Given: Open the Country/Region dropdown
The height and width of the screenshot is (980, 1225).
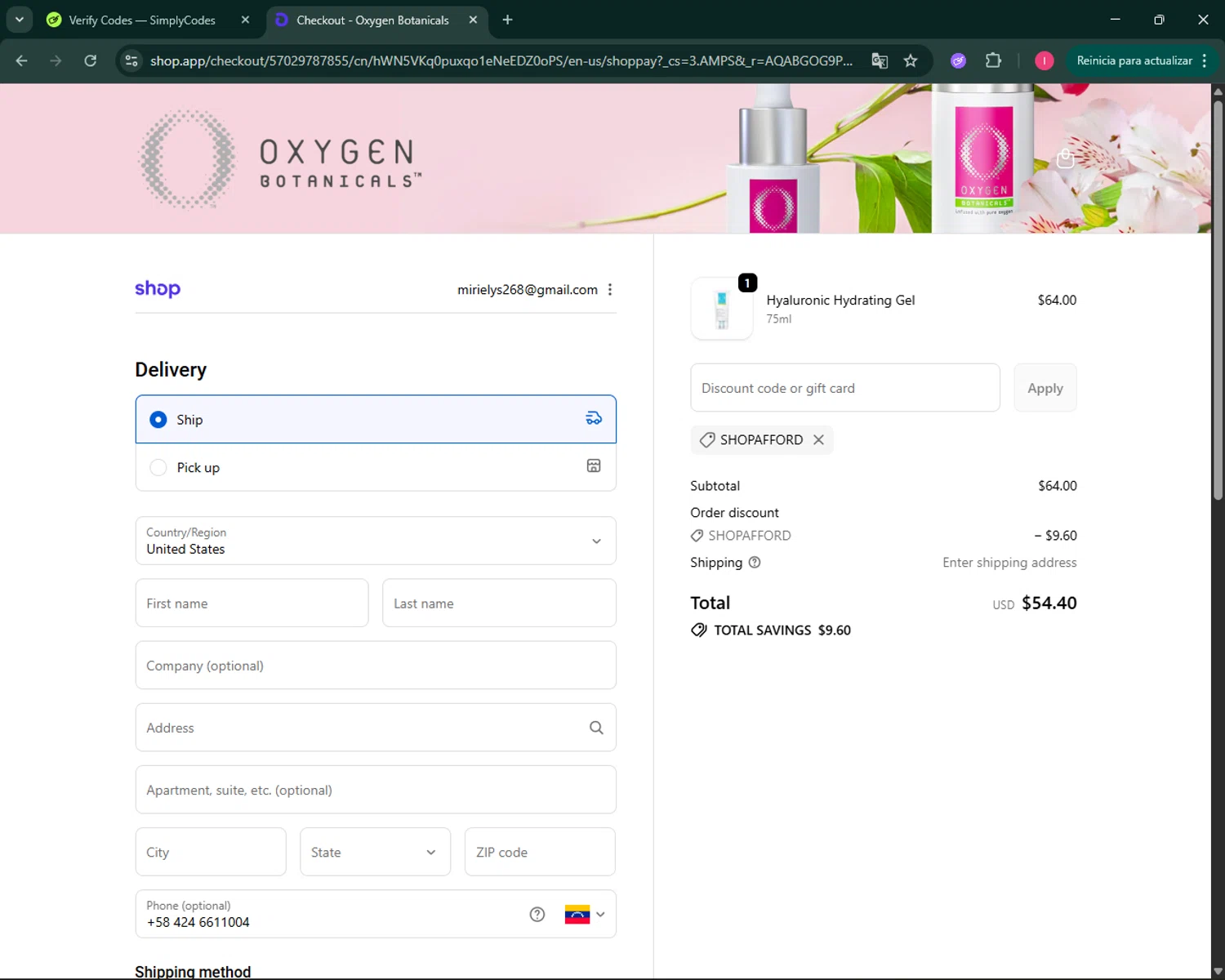Looking at the screenshot, I should tap(376, 541).
